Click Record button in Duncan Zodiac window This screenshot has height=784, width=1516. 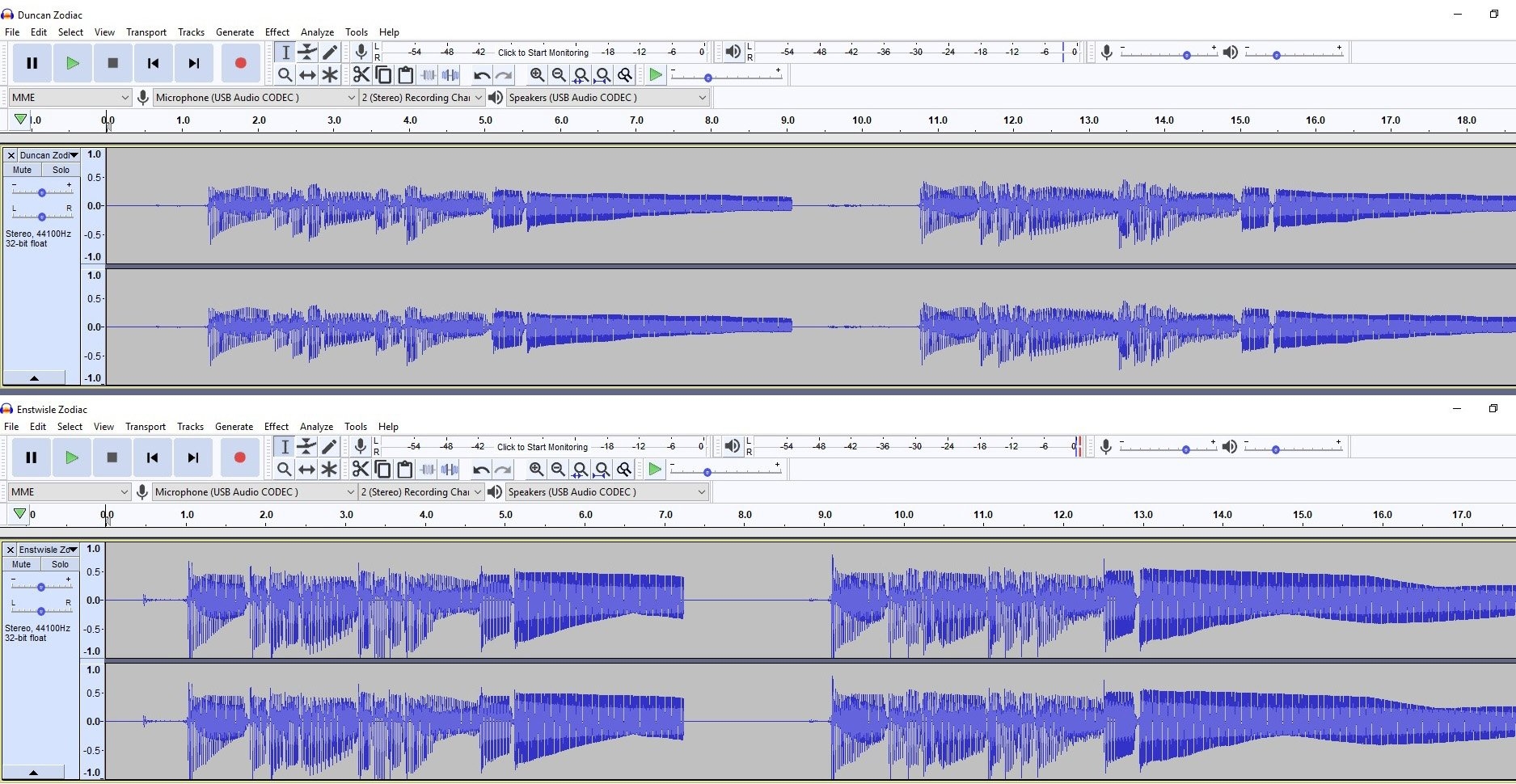click(x=240, y=63)
